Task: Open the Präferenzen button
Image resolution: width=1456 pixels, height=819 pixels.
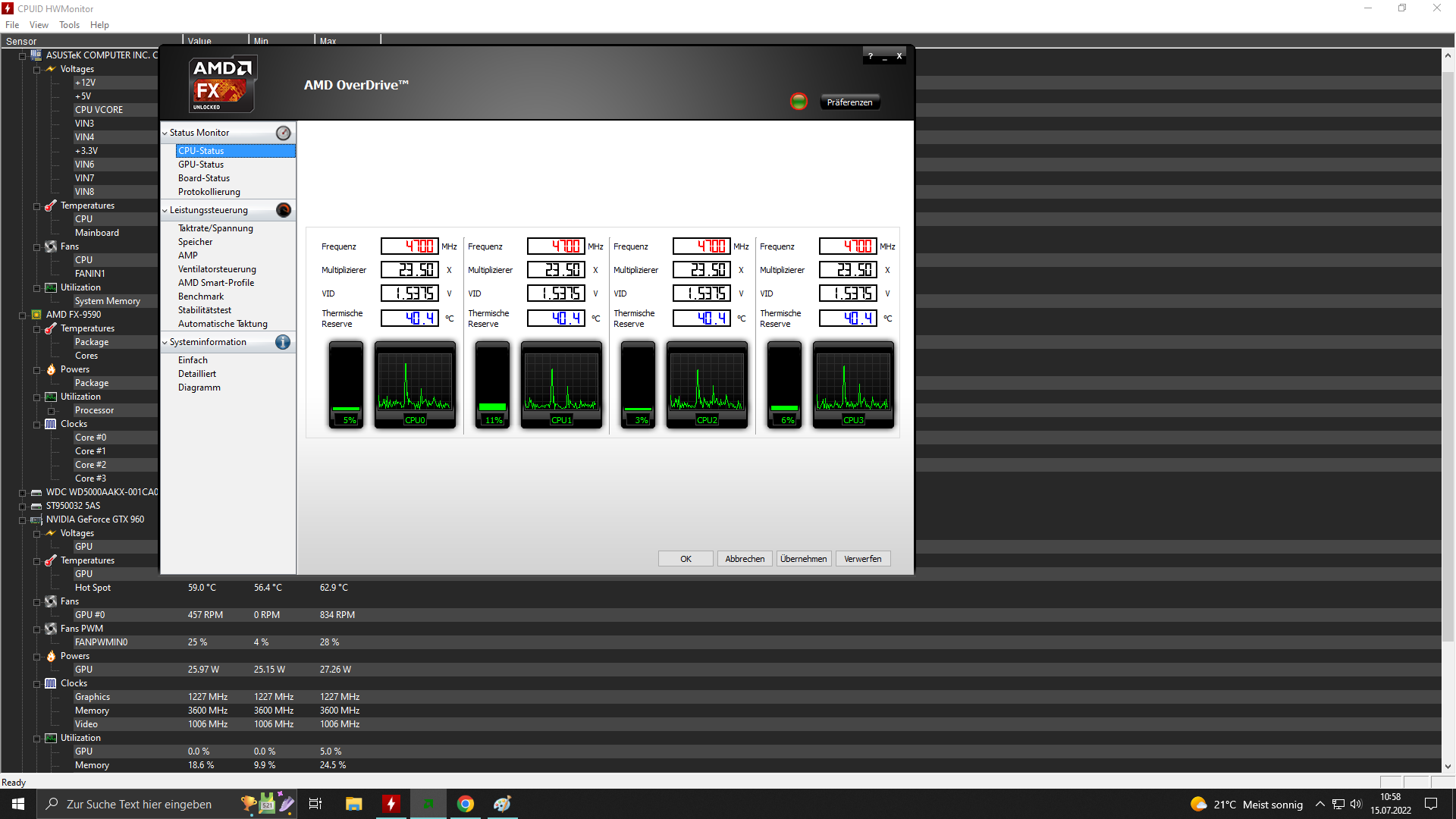Action: (849, 102)
